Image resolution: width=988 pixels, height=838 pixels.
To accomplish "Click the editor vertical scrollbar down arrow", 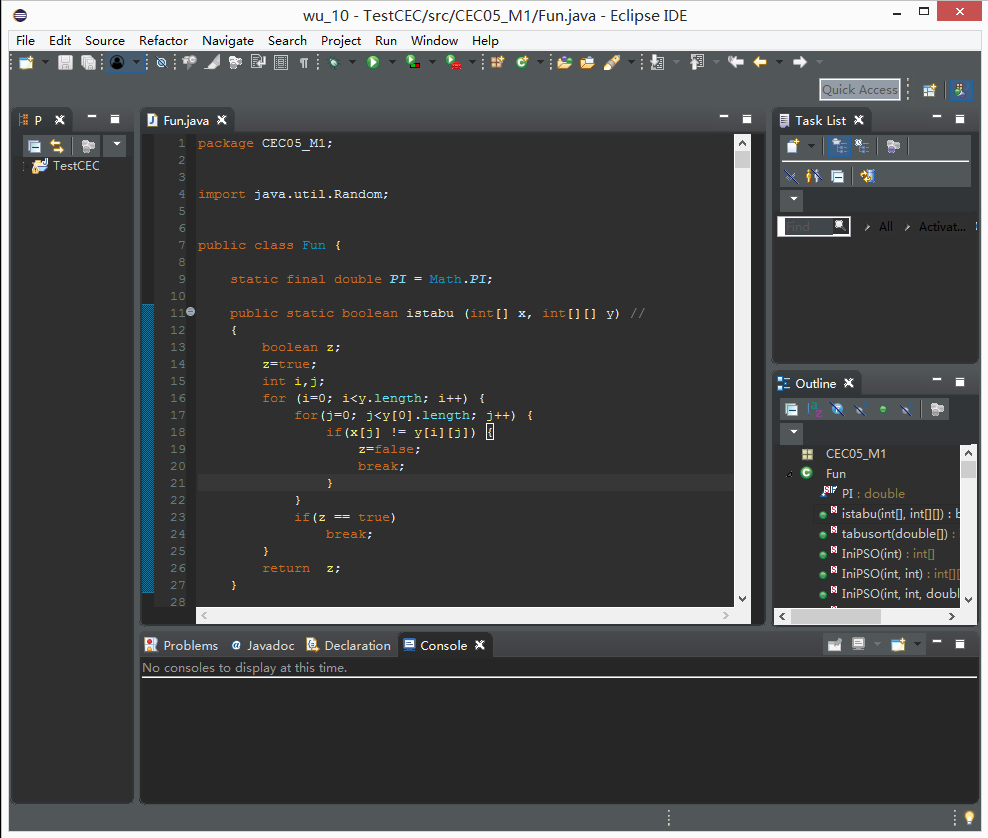I will coord(742,599).
